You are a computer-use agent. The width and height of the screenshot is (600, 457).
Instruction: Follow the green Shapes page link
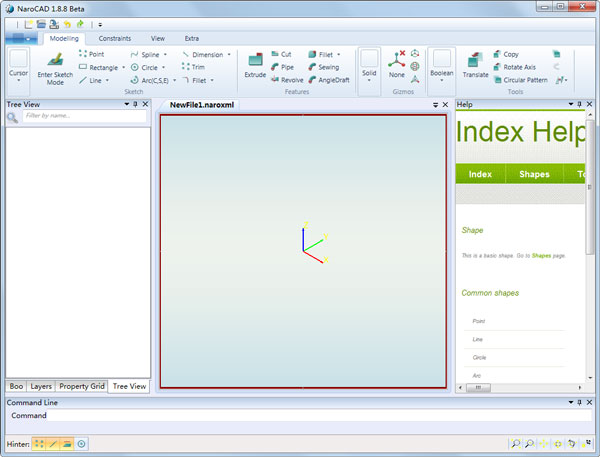(x=541, y=256)
